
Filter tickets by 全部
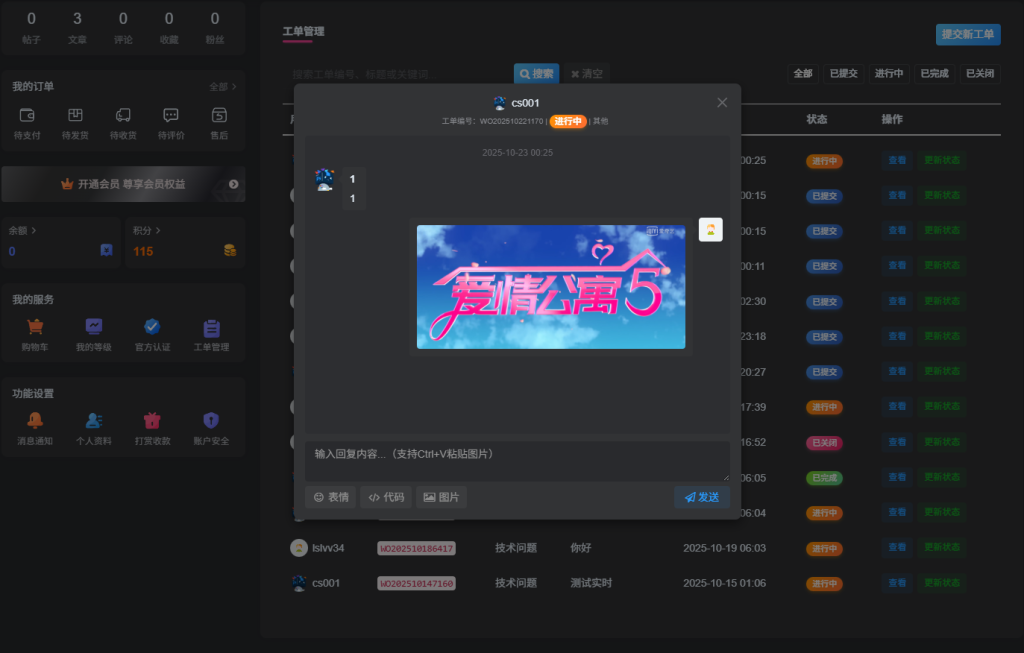803,74
